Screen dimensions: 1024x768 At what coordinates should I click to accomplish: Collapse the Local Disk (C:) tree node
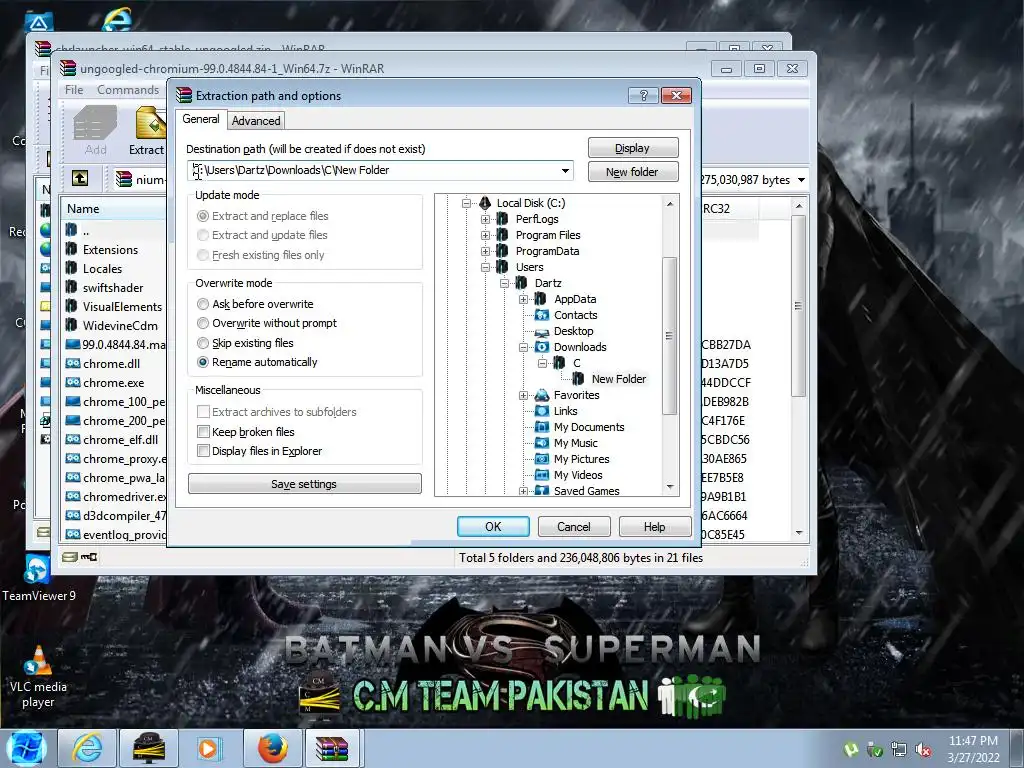tap(466, 203)
